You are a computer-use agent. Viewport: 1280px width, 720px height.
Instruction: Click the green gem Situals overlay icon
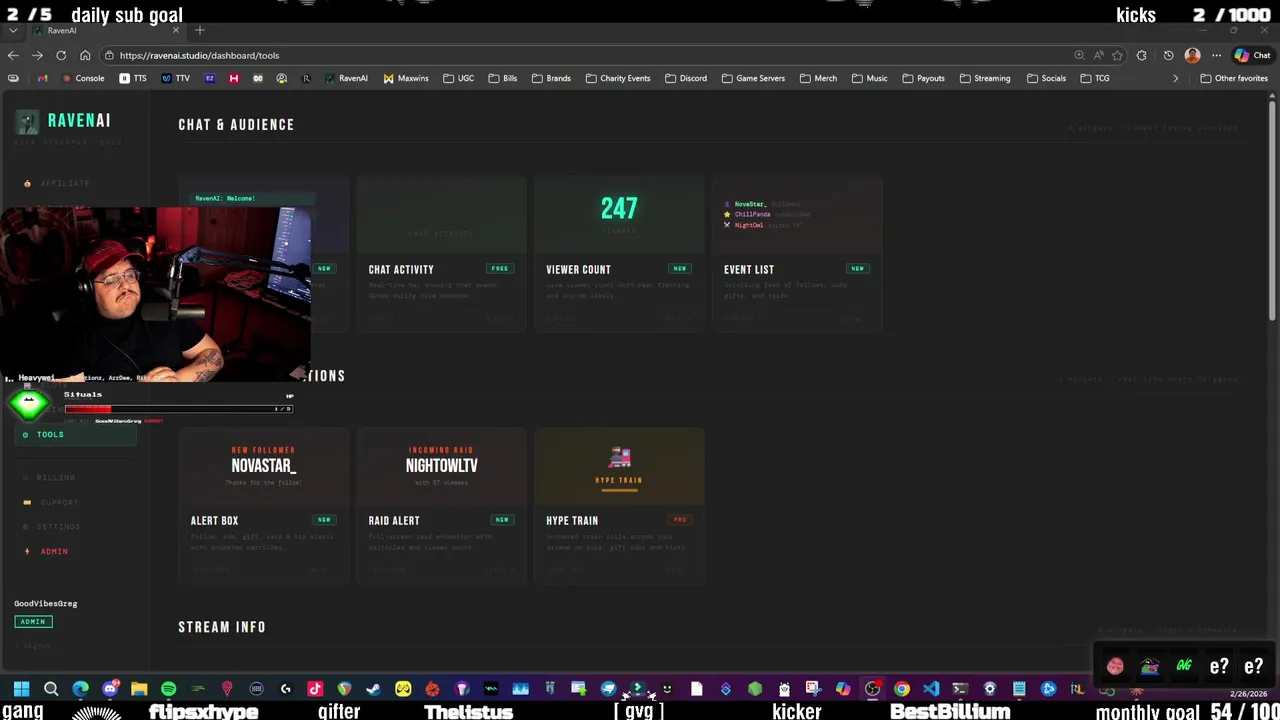[29, 404]
